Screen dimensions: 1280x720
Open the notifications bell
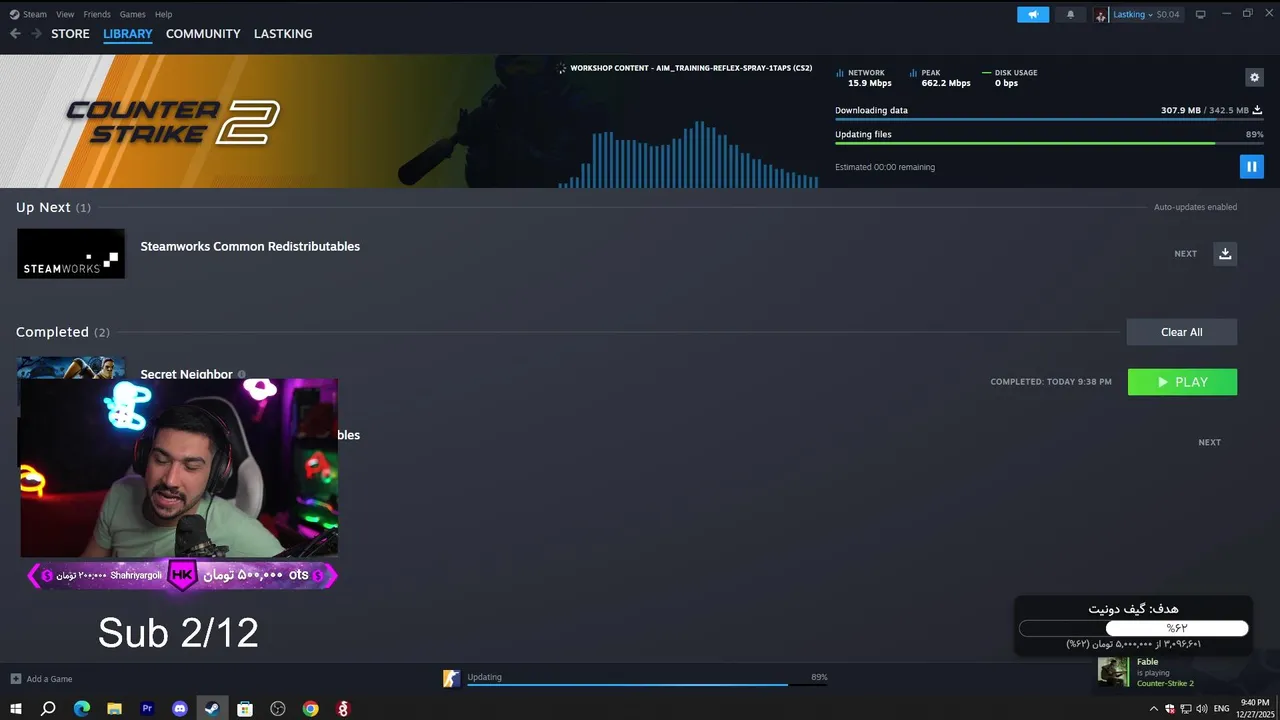click(x=1070, y=14)
